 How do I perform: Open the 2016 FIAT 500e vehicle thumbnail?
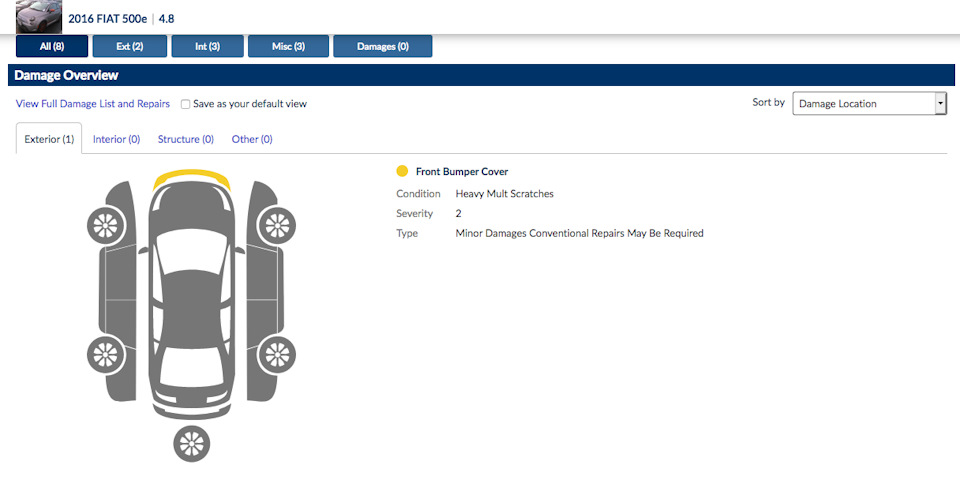point(39,17)
